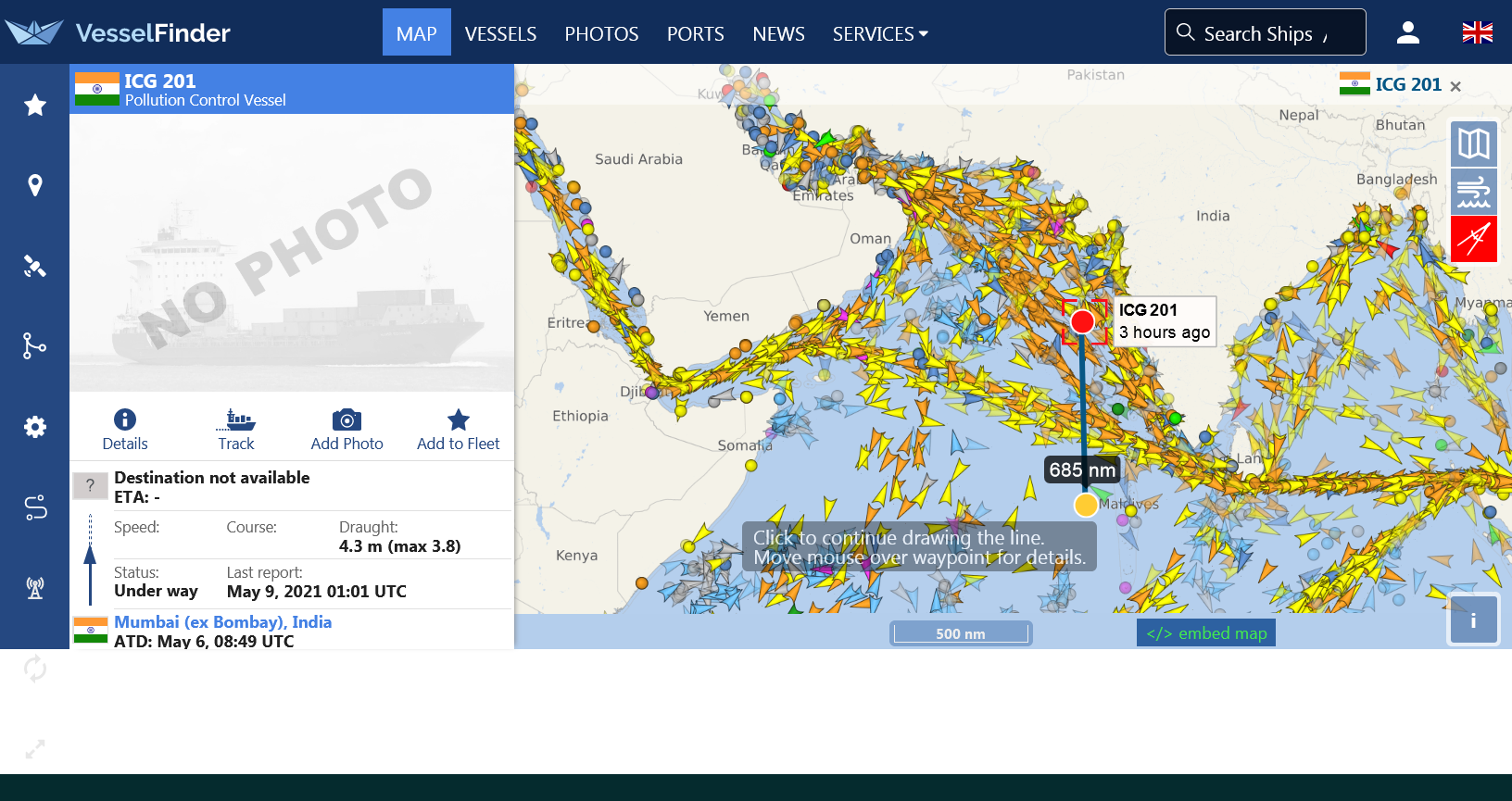1512x801 pixels.
Task: Click the magnifier search icon
Action: 1185,32
